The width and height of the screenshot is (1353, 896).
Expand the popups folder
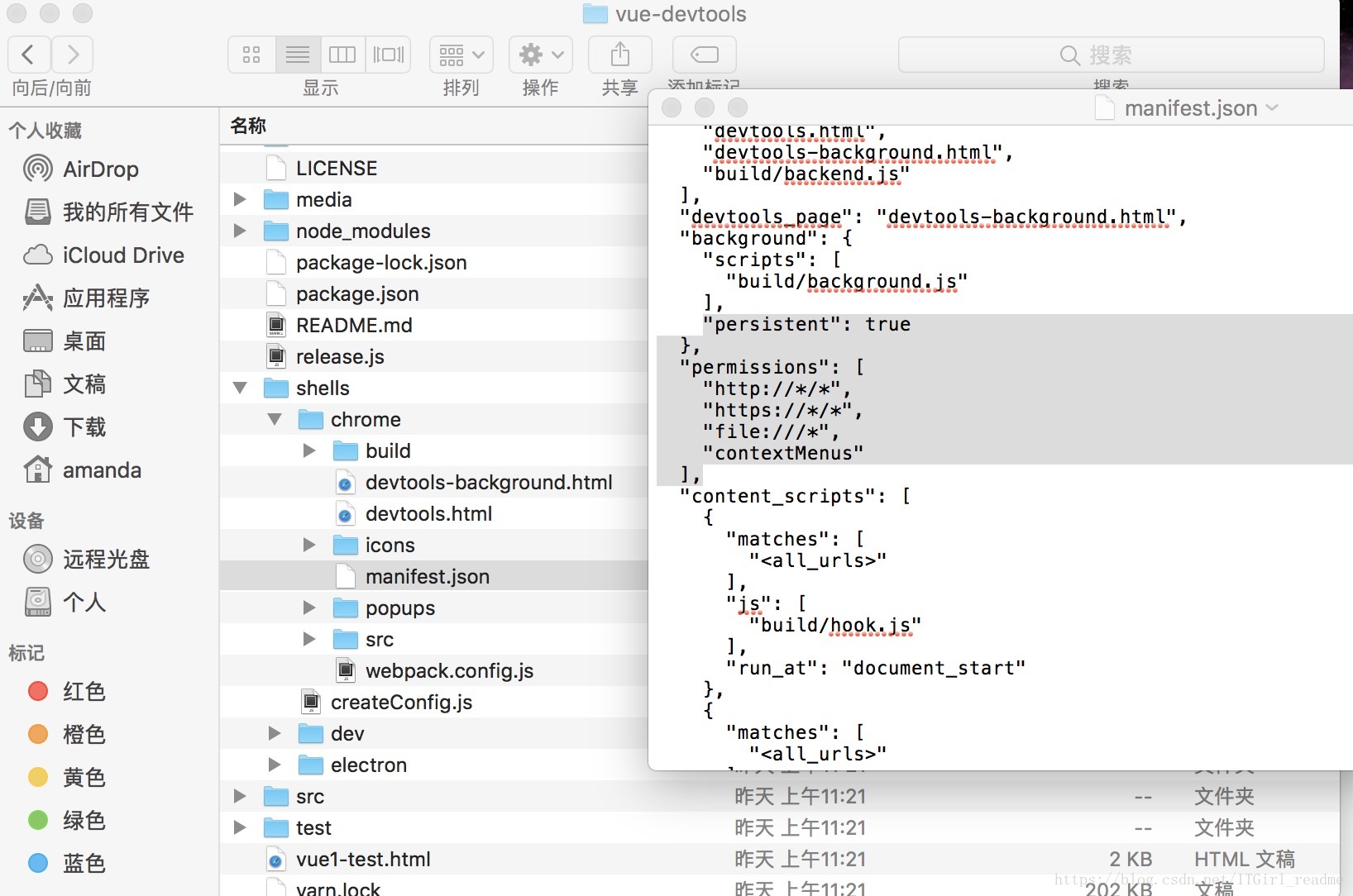coord(309,608)
